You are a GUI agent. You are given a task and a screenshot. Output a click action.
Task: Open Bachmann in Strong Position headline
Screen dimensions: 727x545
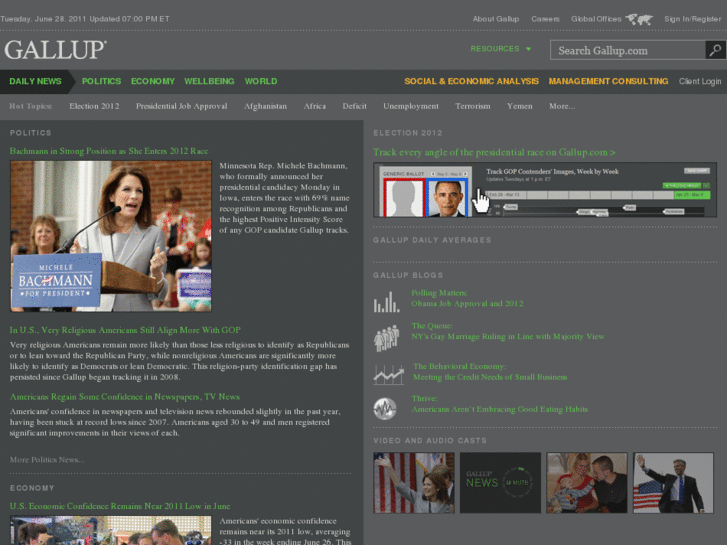click(x=109, y=151)
